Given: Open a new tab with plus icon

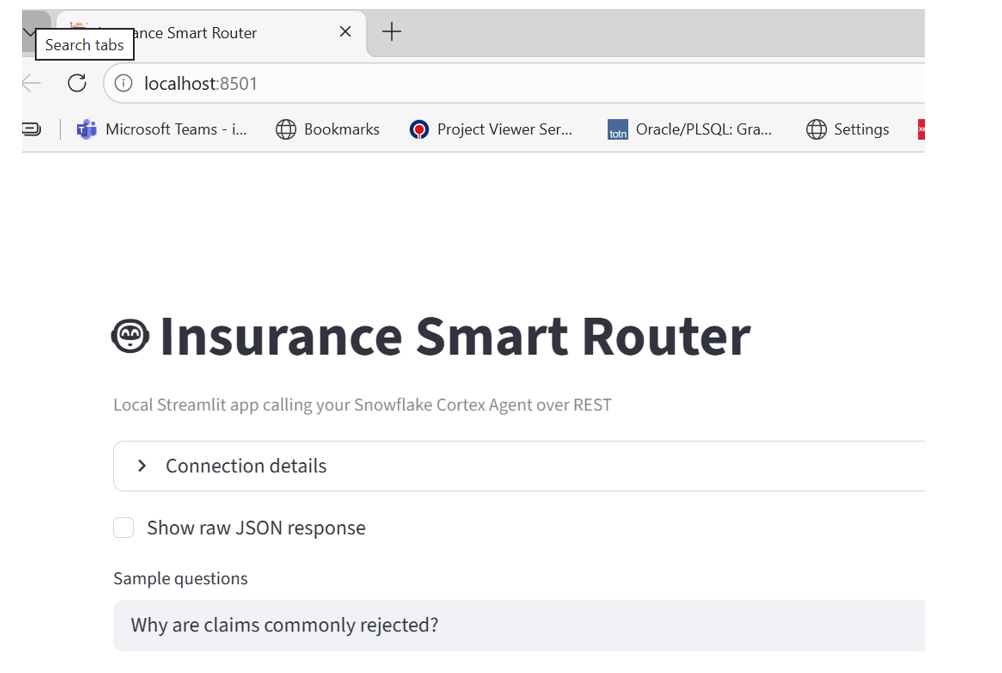Looking at the screenshot, I should 392,32.
